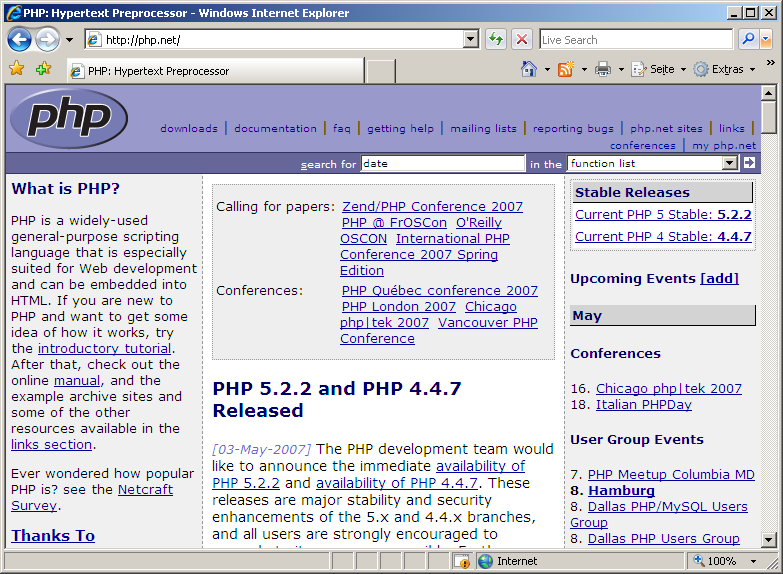Open the Chicago php|tek 2007 event link
This screenshot has width=783, height=574.
coord(669,388)
